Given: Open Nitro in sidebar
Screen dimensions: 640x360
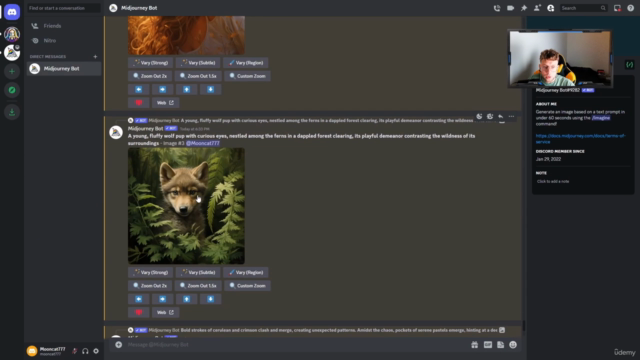Looking at the screenshot, I should coord(64,40).
